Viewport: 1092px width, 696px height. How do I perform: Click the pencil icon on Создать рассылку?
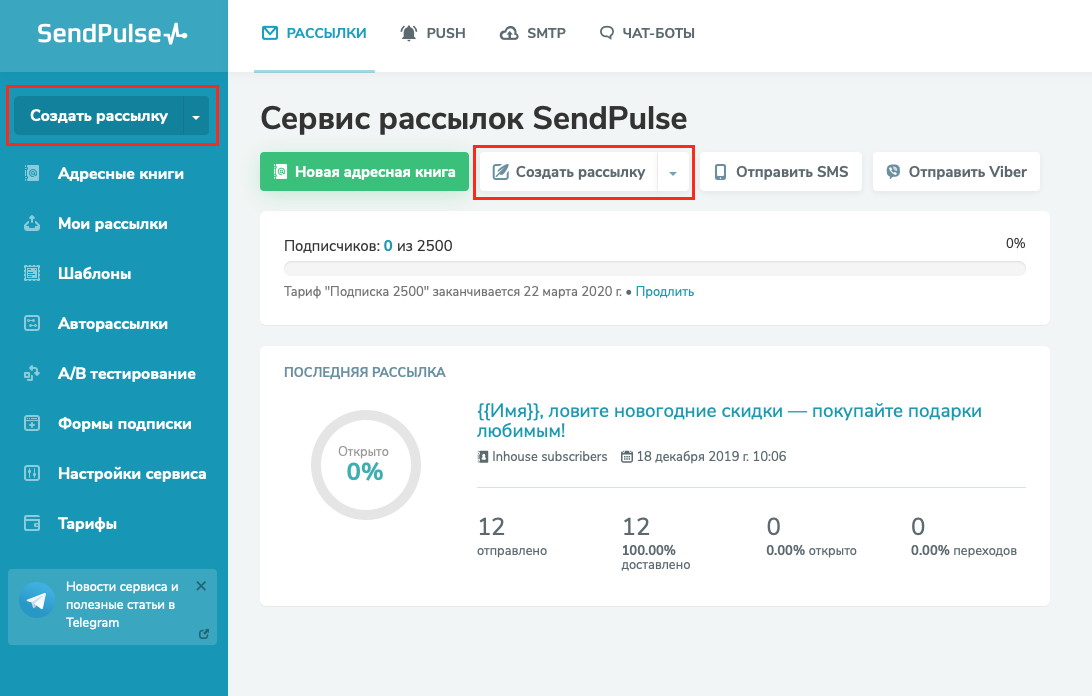click(501, 171)
